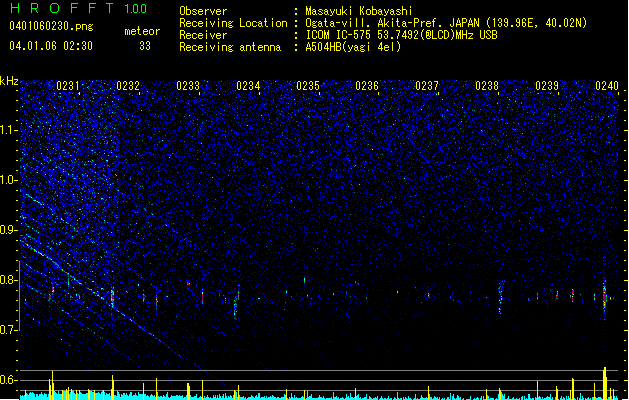Select the filename 0401060230.png
629x400 pixels.
(51, 26)
